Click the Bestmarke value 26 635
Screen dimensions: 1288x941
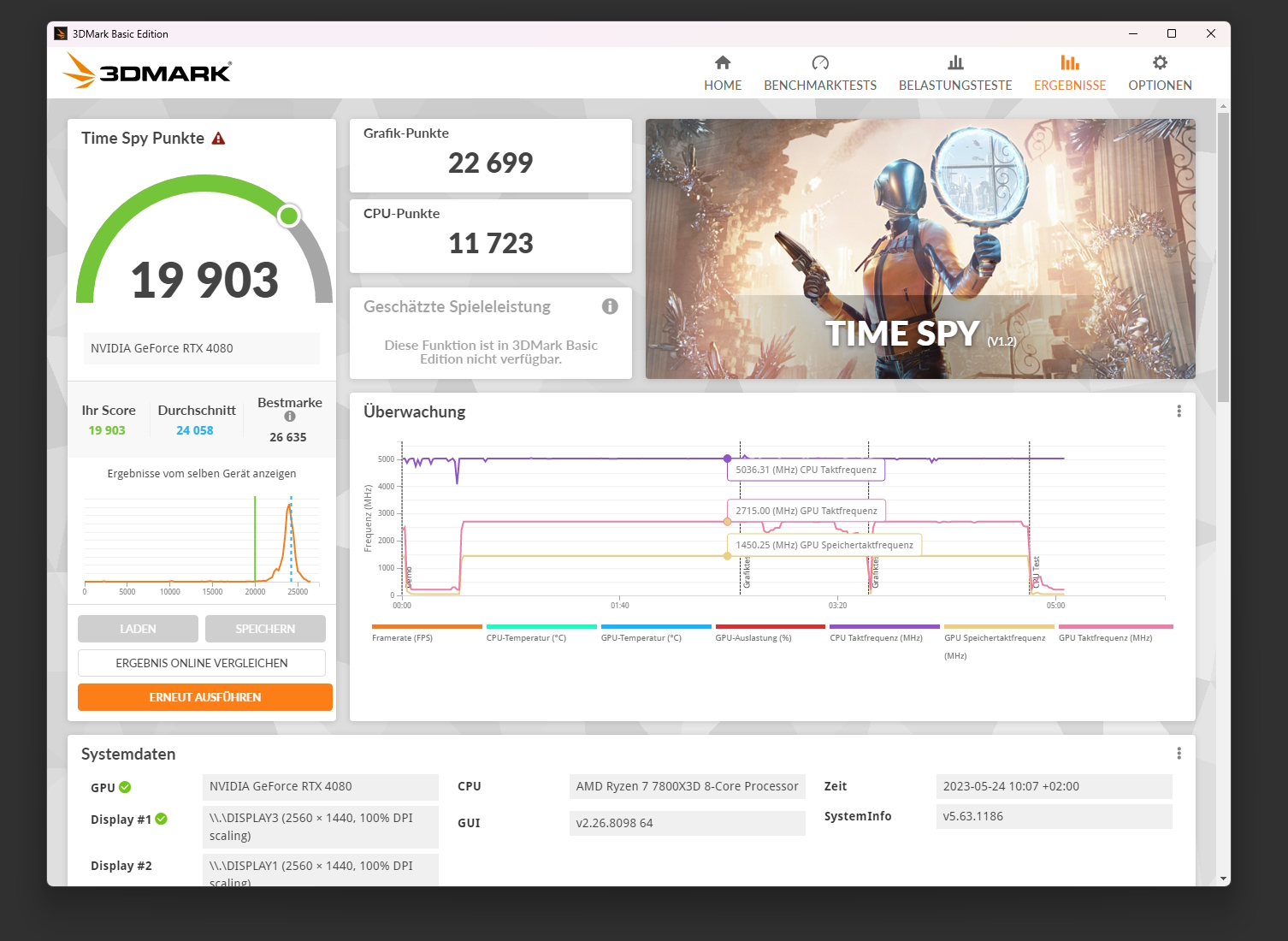(x=288, y=437)
